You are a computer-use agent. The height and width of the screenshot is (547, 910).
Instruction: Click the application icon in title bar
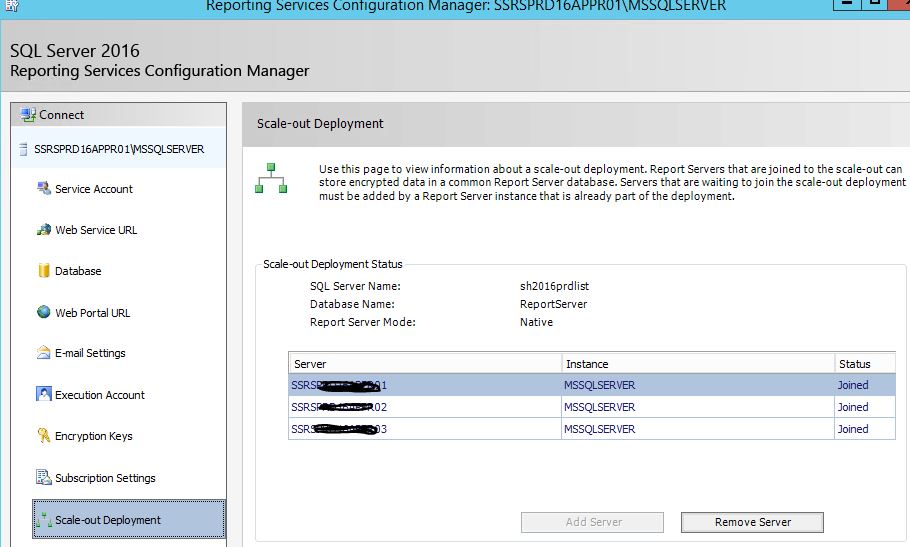tap(12, 6)
